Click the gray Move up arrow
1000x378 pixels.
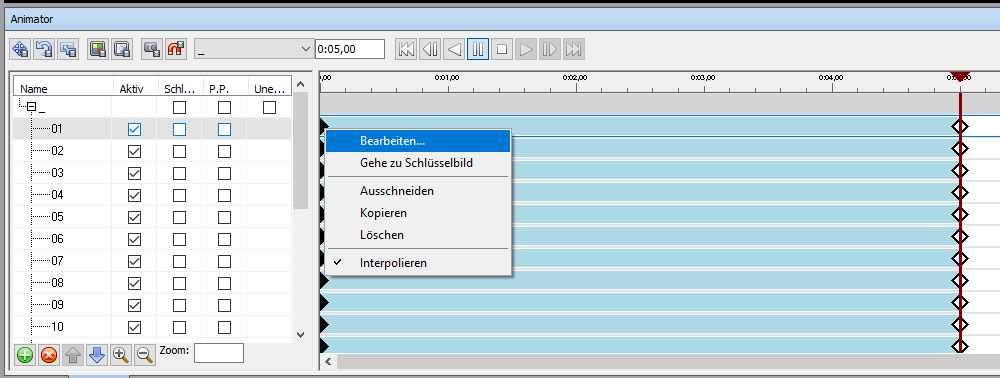click(x=73, y=355)
